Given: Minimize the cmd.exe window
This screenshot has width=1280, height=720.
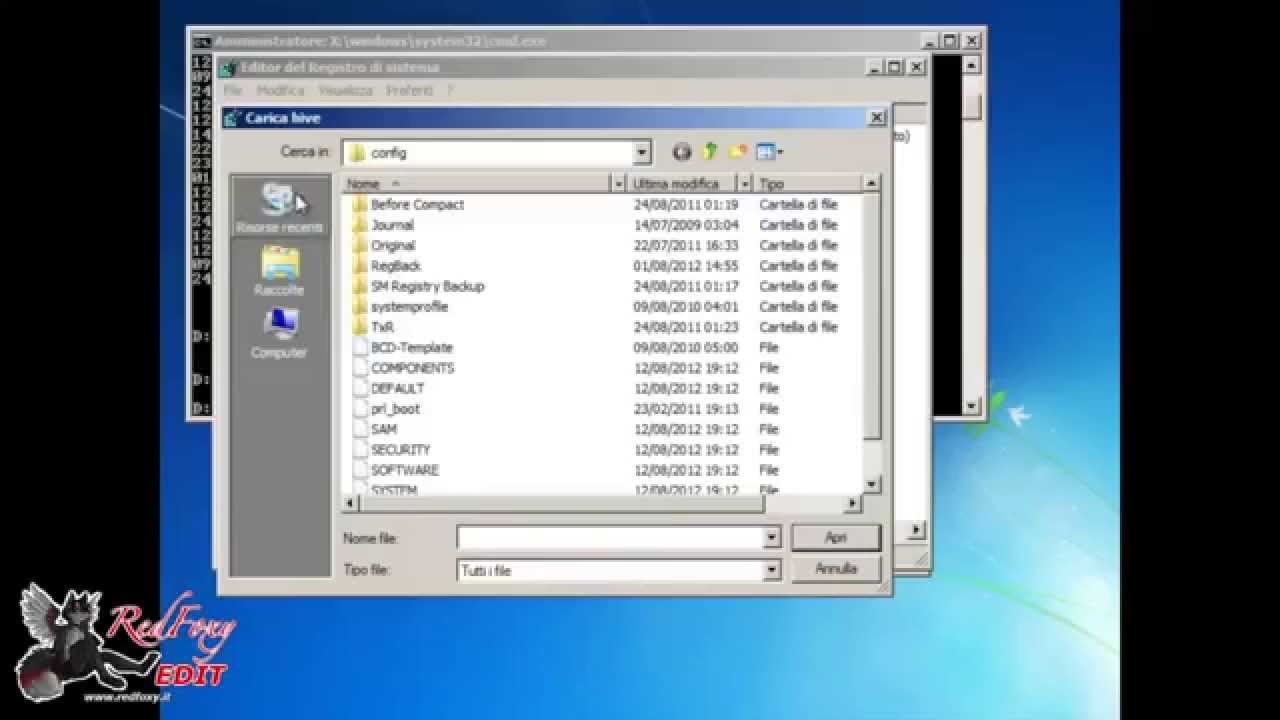Looking at the screenshot, I should click(x=930, y=41).
